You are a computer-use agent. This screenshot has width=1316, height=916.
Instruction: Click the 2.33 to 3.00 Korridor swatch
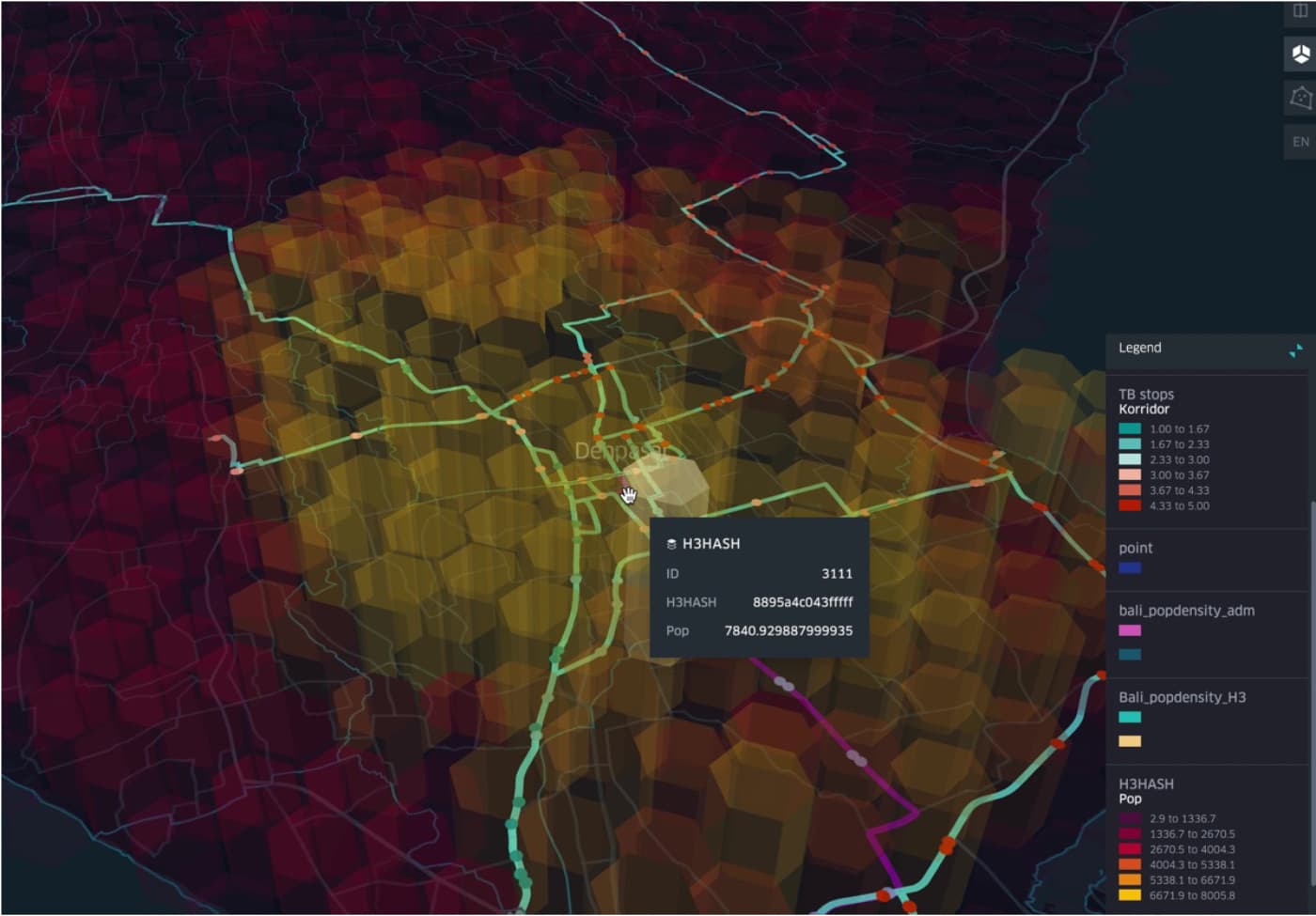1130,459
